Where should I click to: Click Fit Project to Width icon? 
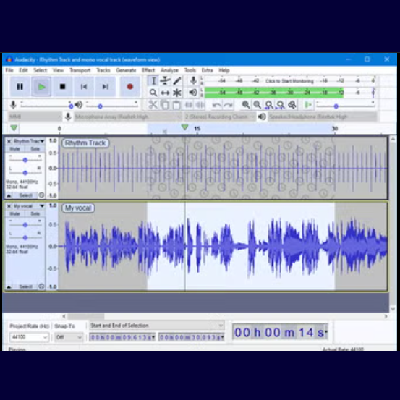click(281, 105)
